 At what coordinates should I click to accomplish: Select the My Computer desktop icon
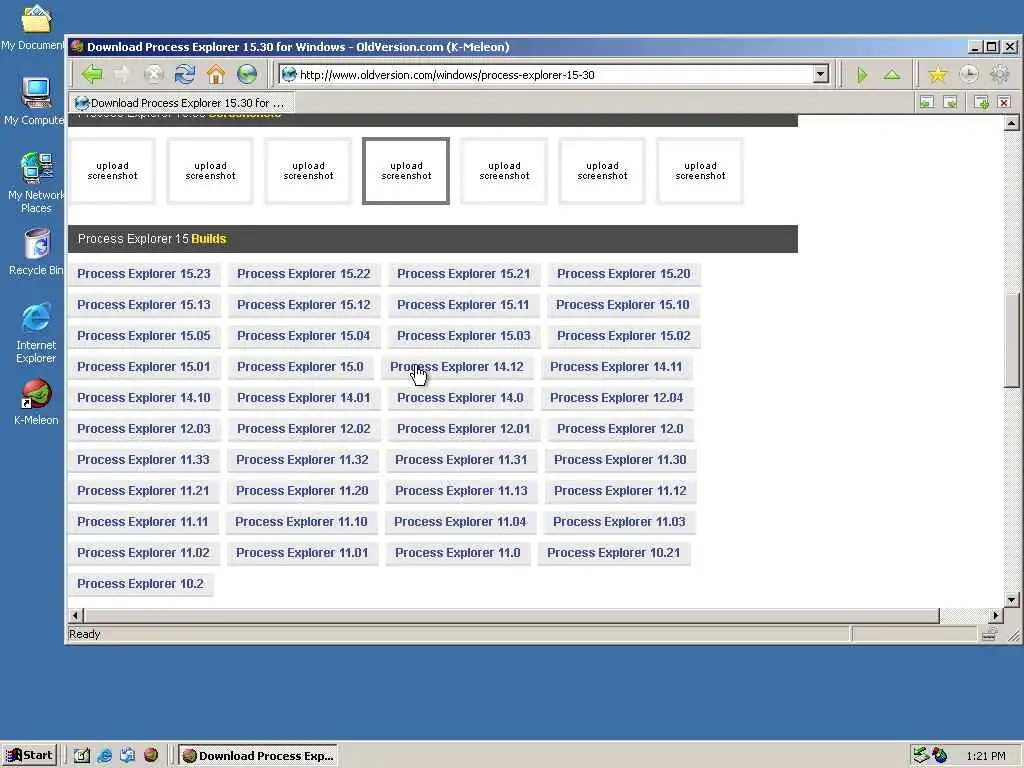(x=36, y=101)
